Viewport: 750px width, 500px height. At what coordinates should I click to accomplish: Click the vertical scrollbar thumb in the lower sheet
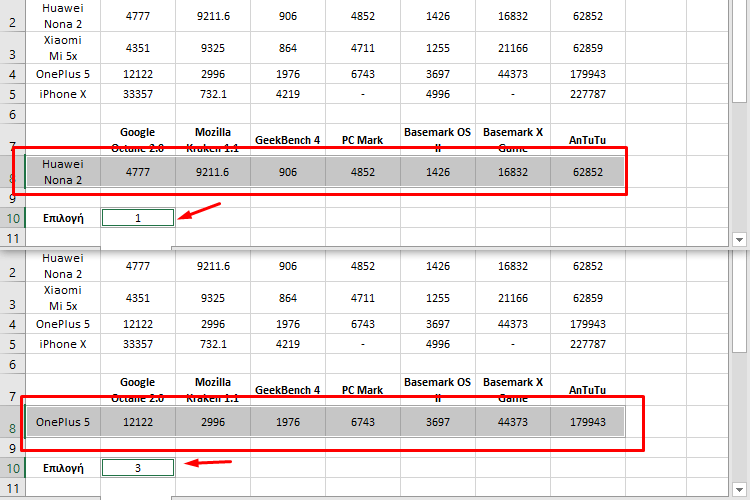(x=739, y=301)
